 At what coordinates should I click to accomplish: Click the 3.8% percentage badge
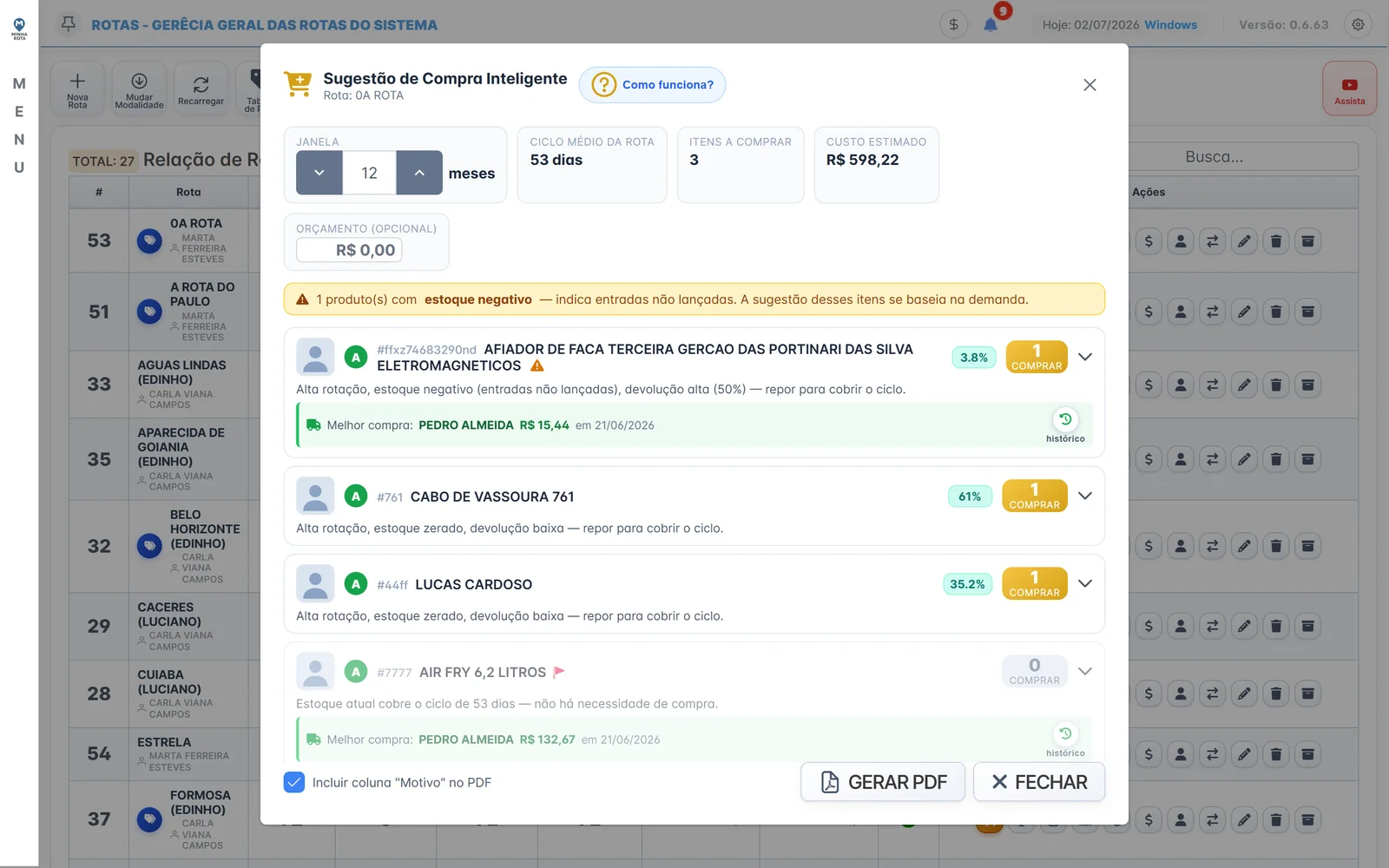tap(974, 357)
